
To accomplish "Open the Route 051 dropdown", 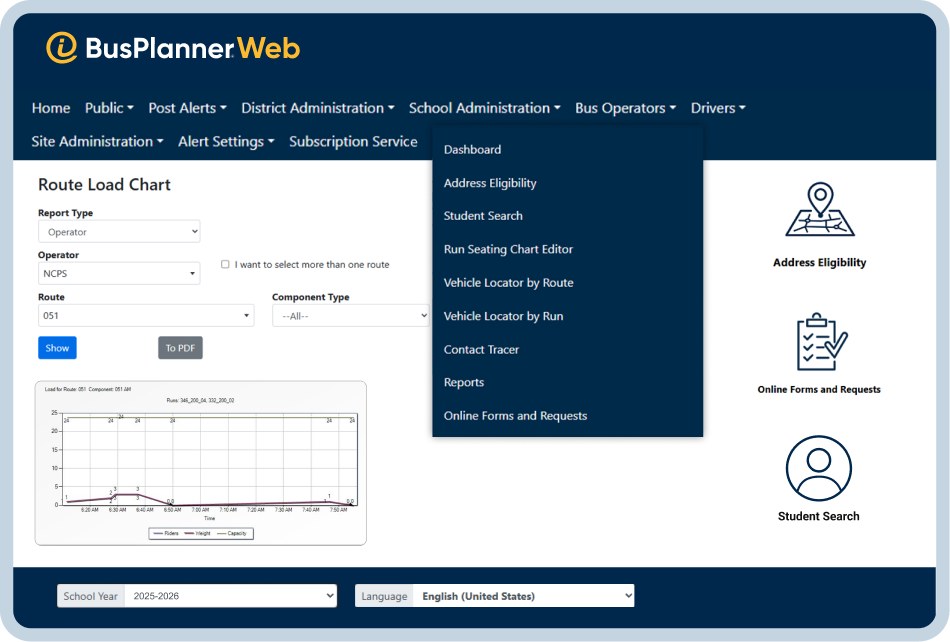I will point(146,316).
